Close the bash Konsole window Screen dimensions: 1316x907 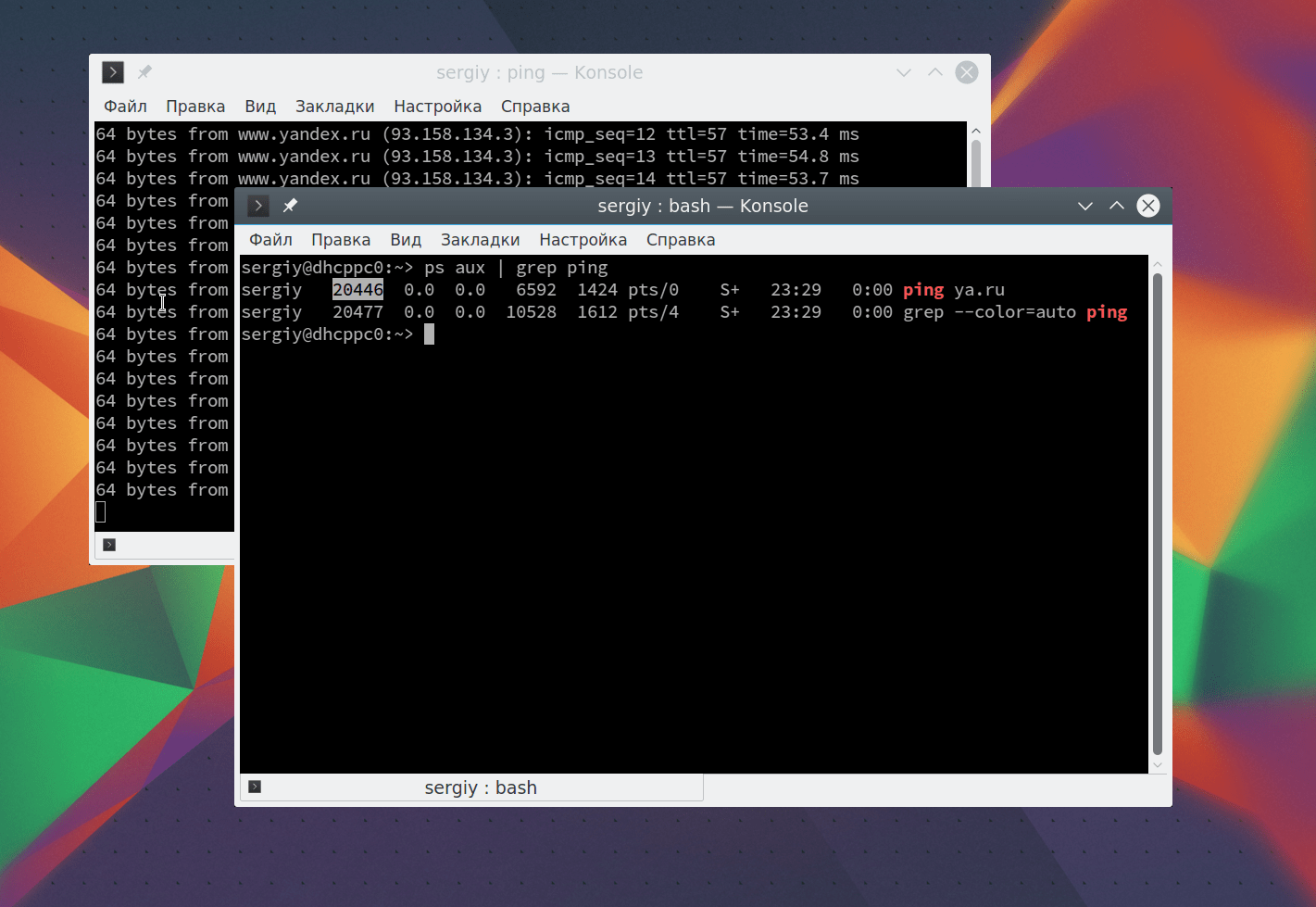click(x=1148, y=206)
